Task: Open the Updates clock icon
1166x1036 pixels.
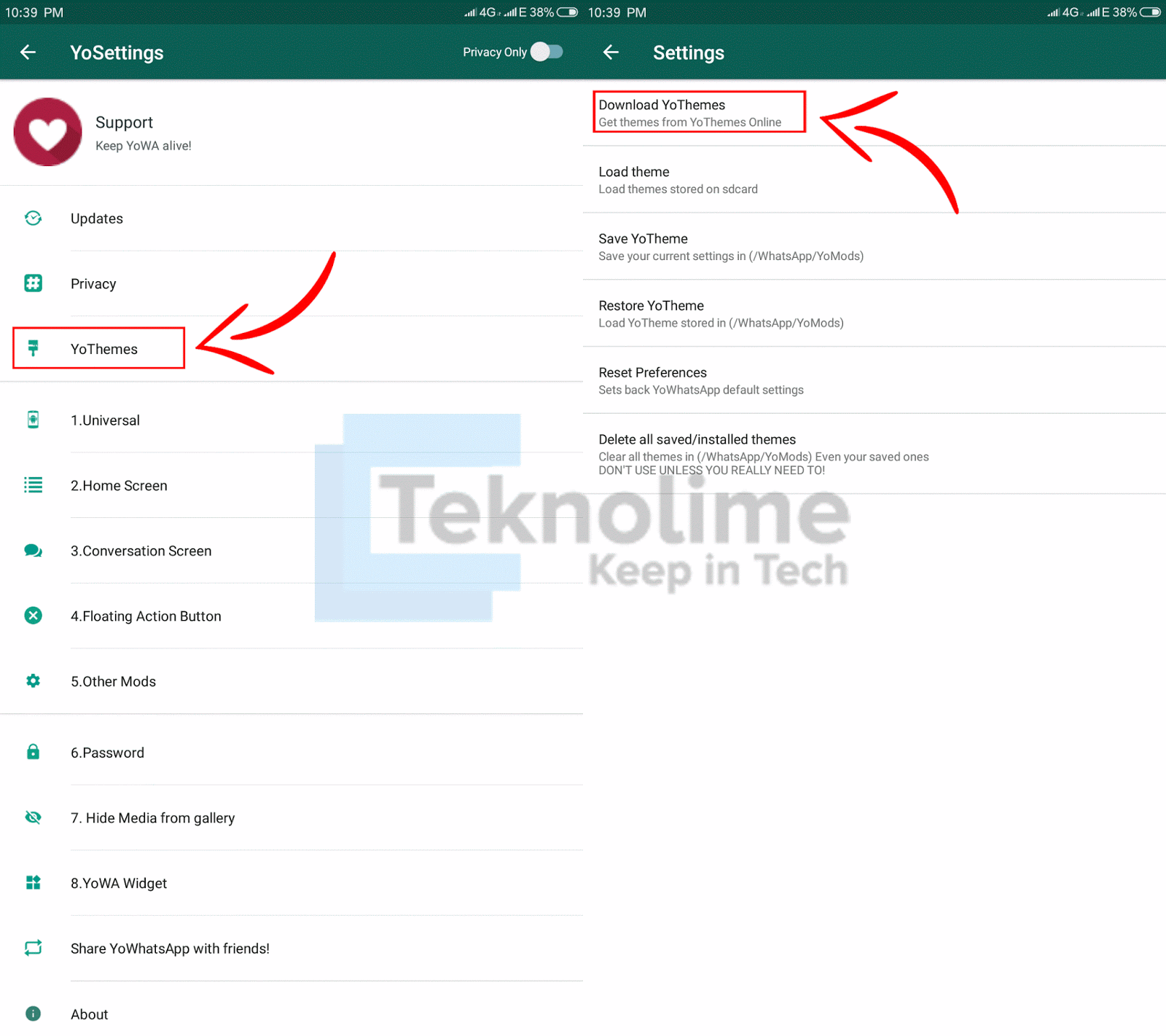Action: coord(33,218)
